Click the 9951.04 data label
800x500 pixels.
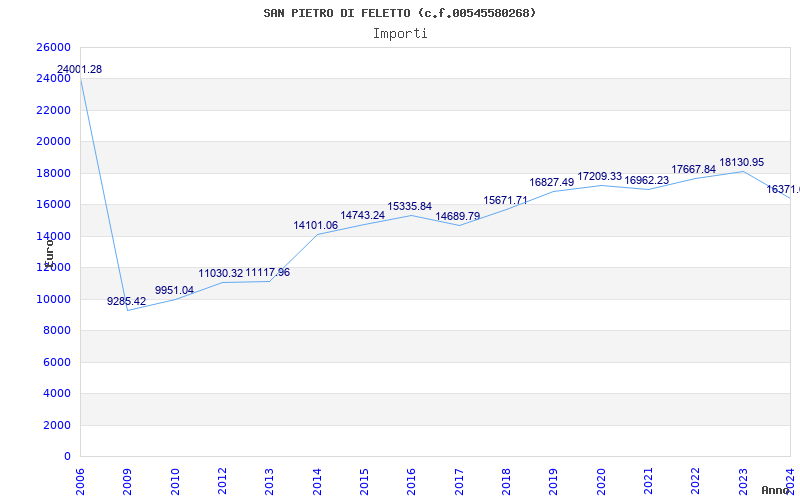tap(174, 290)
